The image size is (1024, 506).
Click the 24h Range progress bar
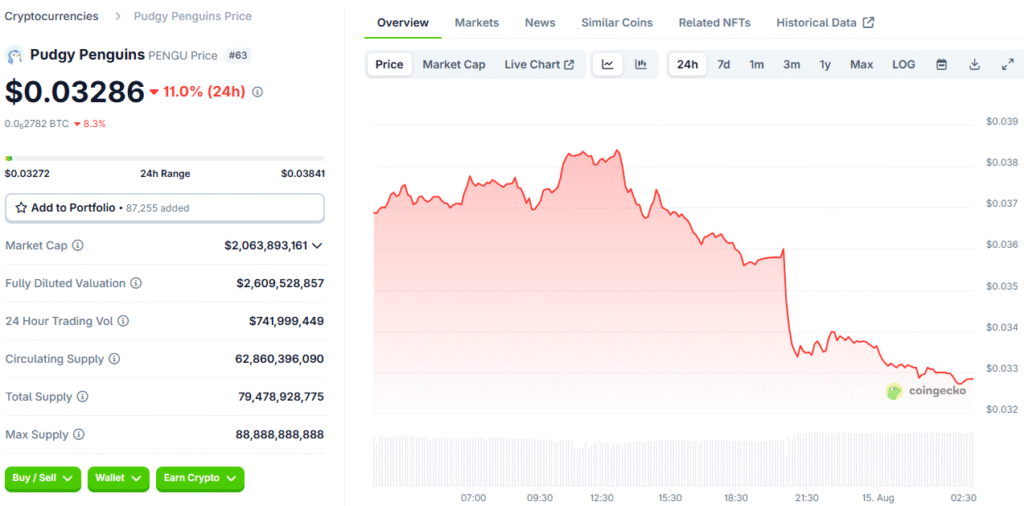click(x=165, y=158)
